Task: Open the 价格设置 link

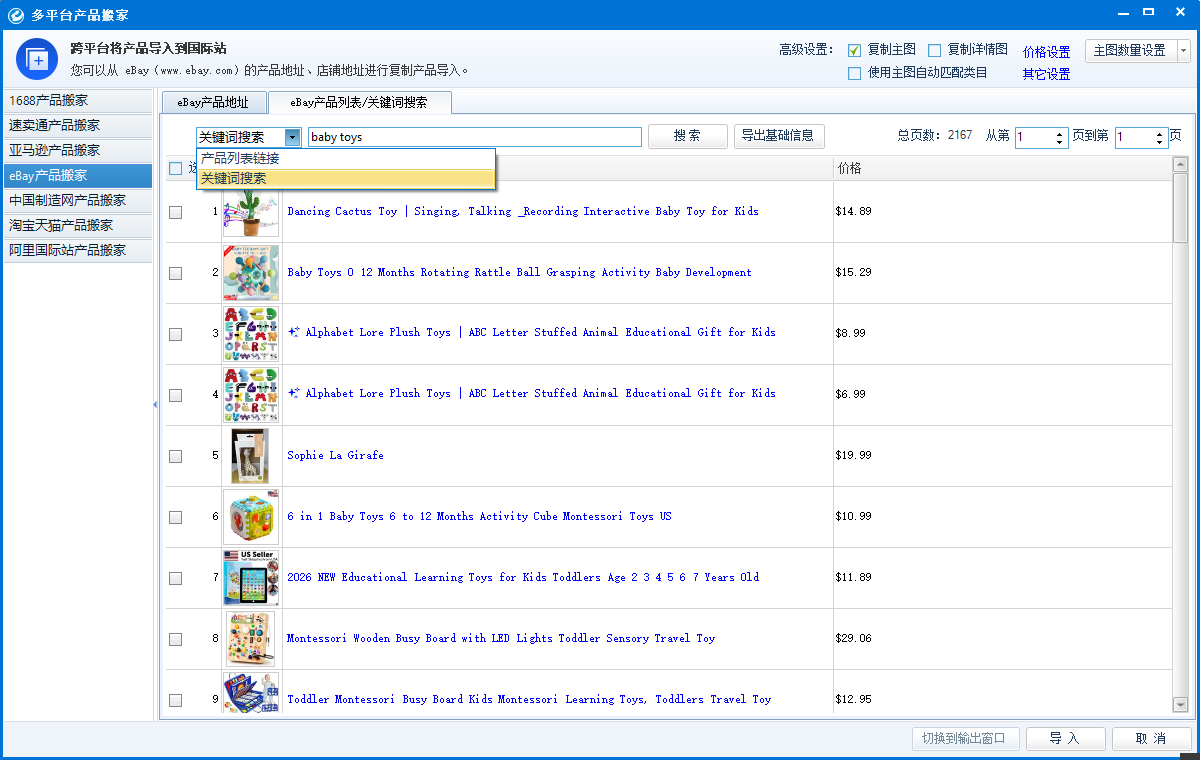Action: pos(1046,52)
